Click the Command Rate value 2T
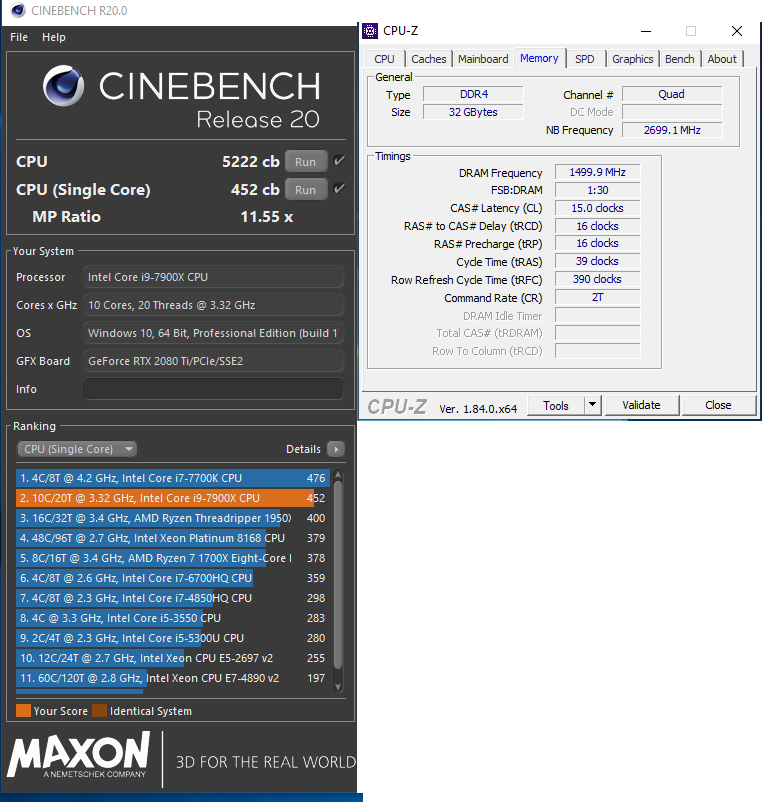 click(598, 297)
